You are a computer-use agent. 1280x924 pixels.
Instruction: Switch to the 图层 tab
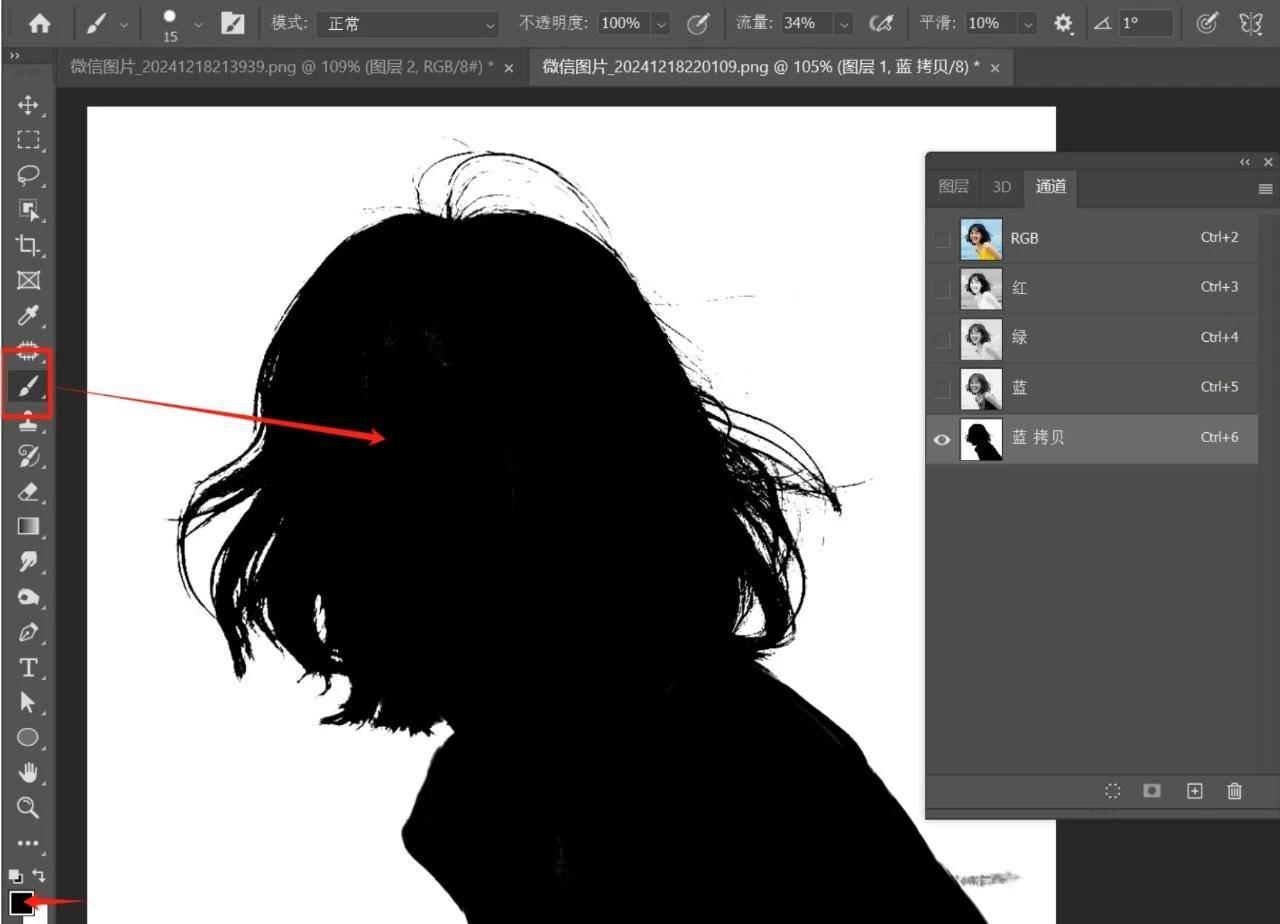click(x=953, y=187)
